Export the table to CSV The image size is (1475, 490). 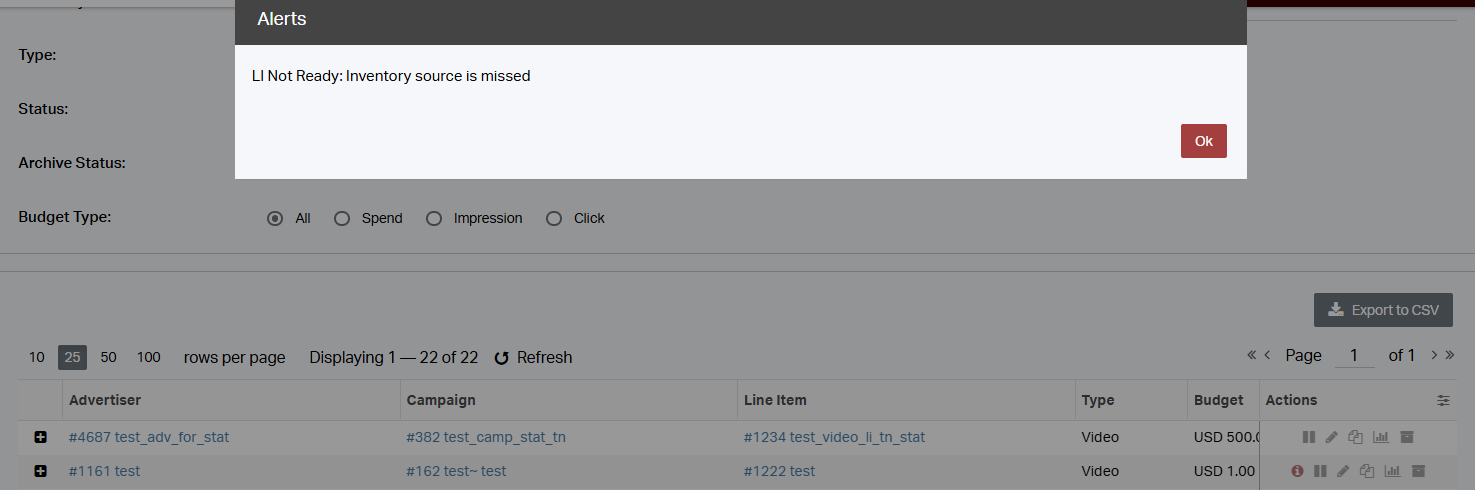tap(1383, 310)
